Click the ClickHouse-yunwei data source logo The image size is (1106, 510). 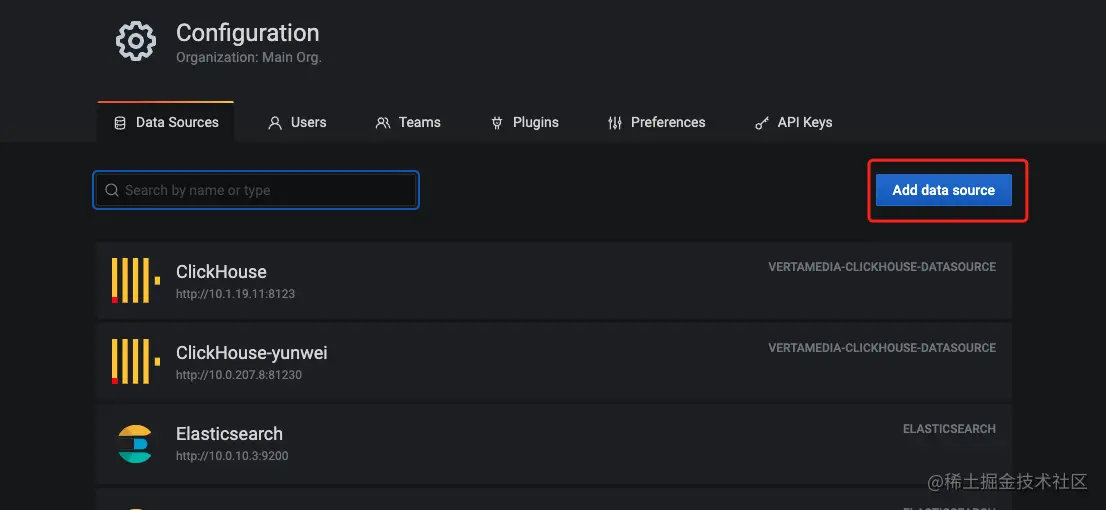tap(135, 361)
